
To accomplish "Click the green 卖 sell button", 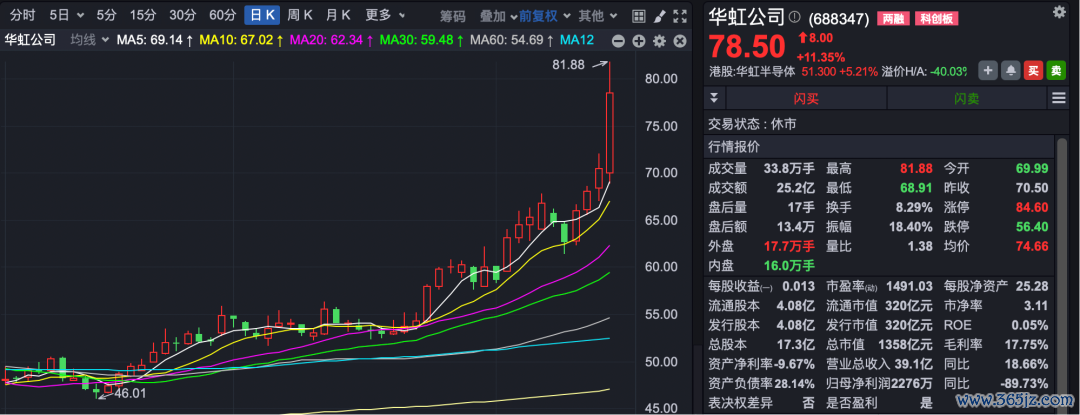I will 1056,70.
